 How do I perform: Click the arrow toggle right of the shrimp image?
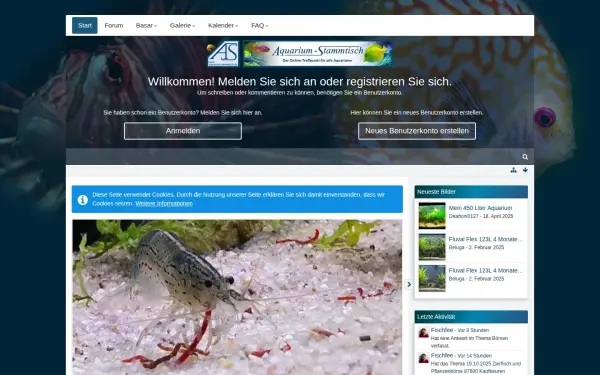pyautogui.click(x=409, y=284)
